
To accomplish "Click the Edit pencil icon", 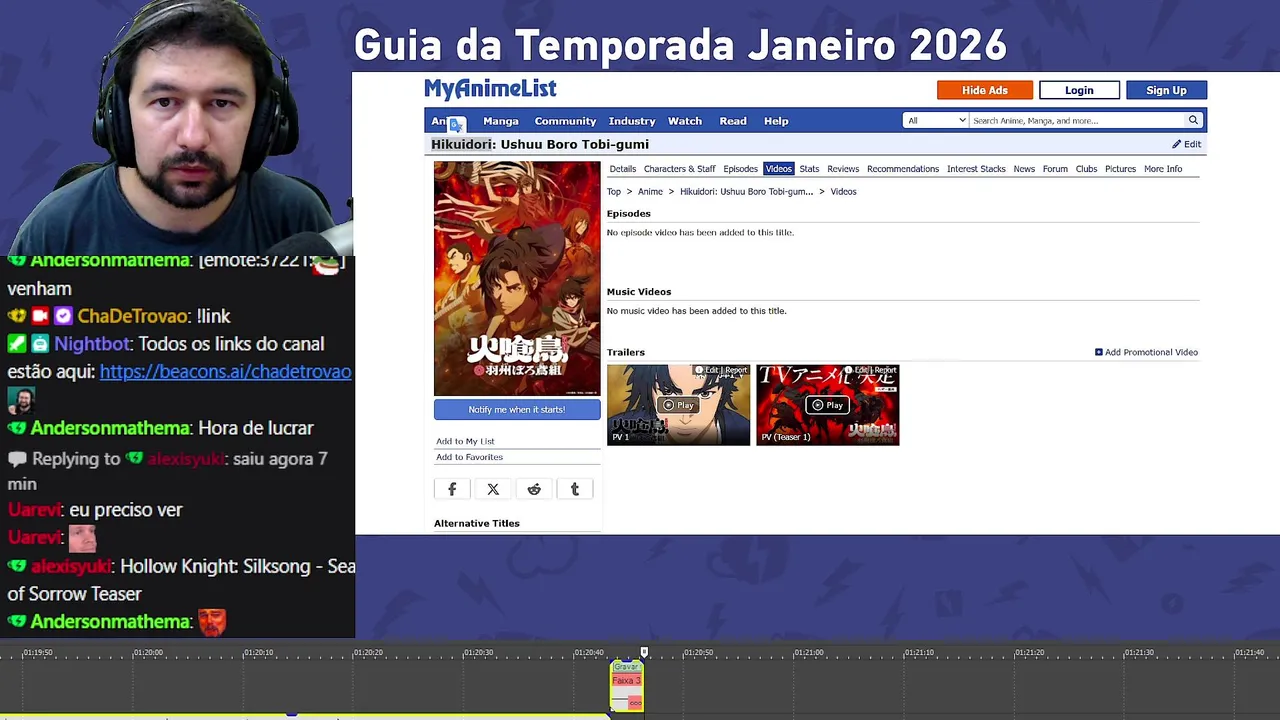I will [x=1177, y=144].
